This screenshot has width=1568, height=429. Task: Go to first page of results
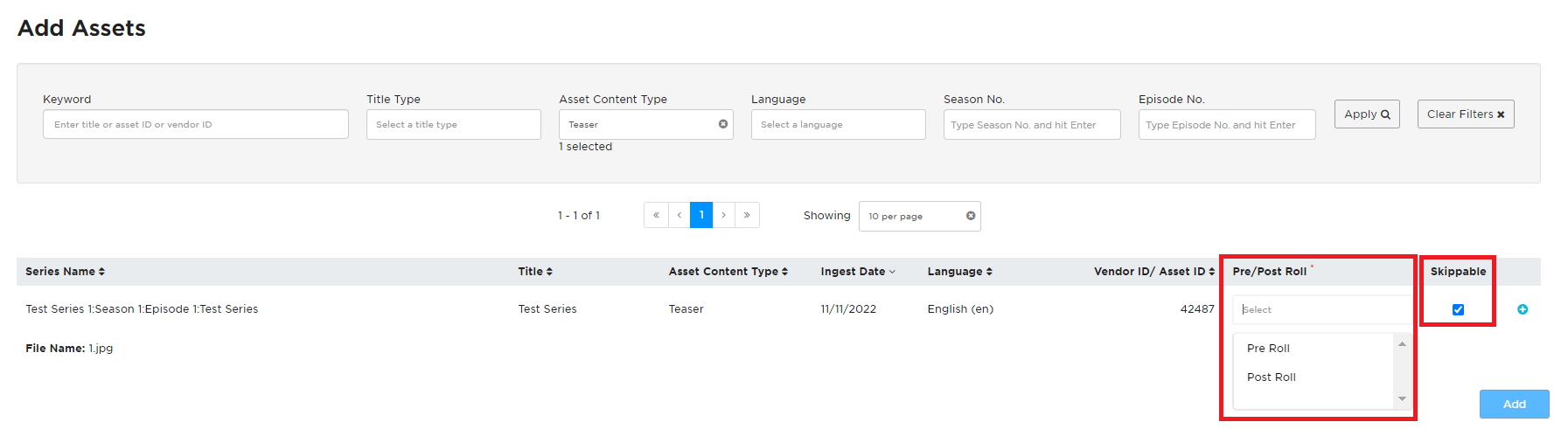656,215
